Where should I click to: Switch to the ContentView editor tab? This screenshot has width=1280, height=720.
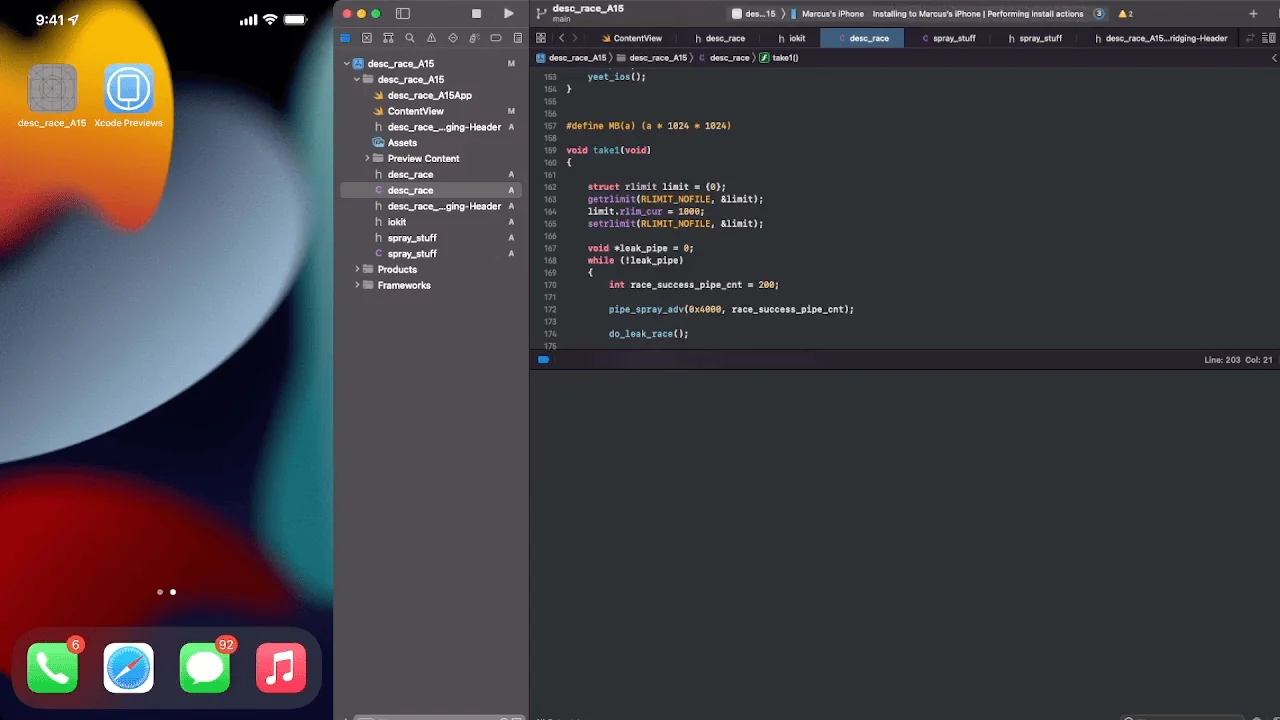click(x=632, y=38)
